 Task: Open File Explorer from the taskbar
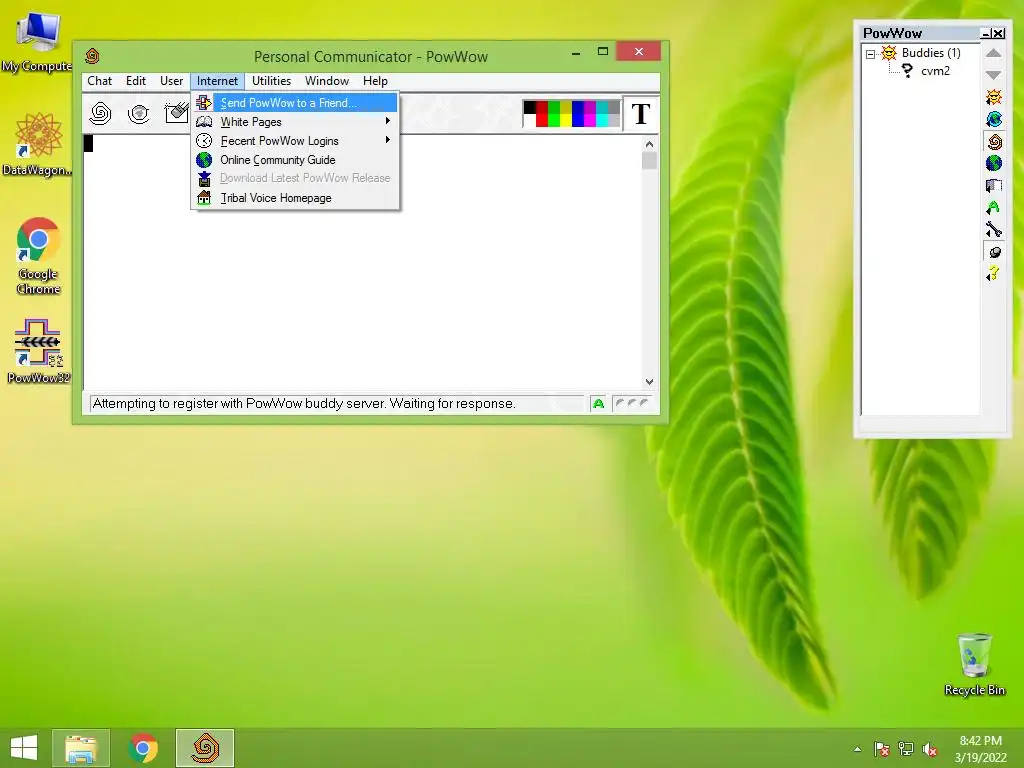point(81,748)
